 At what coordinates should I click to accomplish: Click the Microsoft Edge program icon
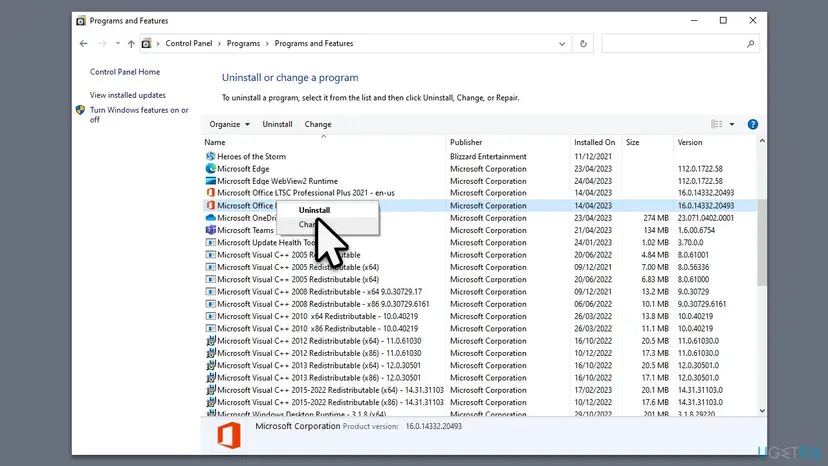point(211,169)
